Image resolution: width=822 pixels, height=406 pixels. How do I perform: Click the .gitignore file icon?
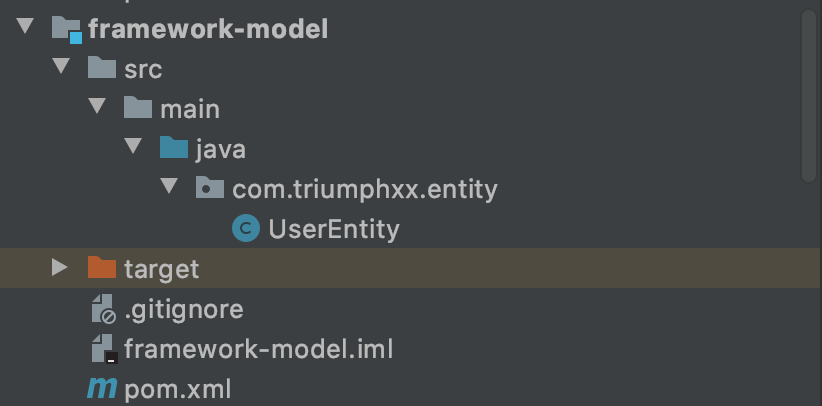(x=102, y=310)
